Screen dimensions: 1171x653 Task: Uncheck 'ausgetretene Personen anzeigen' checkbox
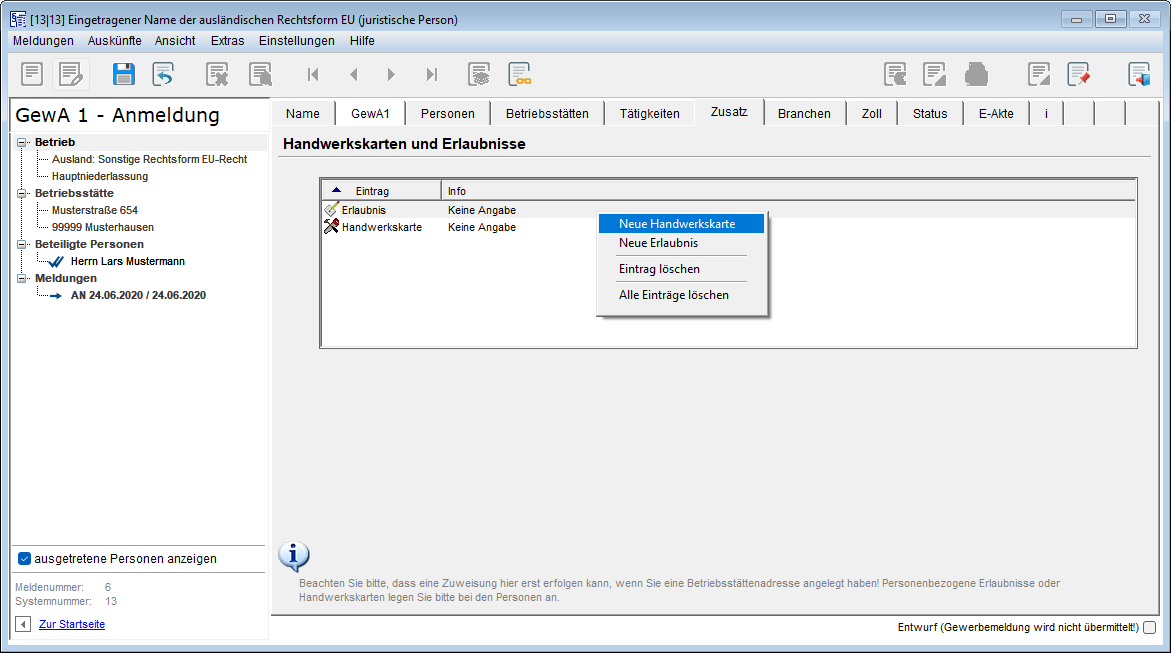(25, 559)
